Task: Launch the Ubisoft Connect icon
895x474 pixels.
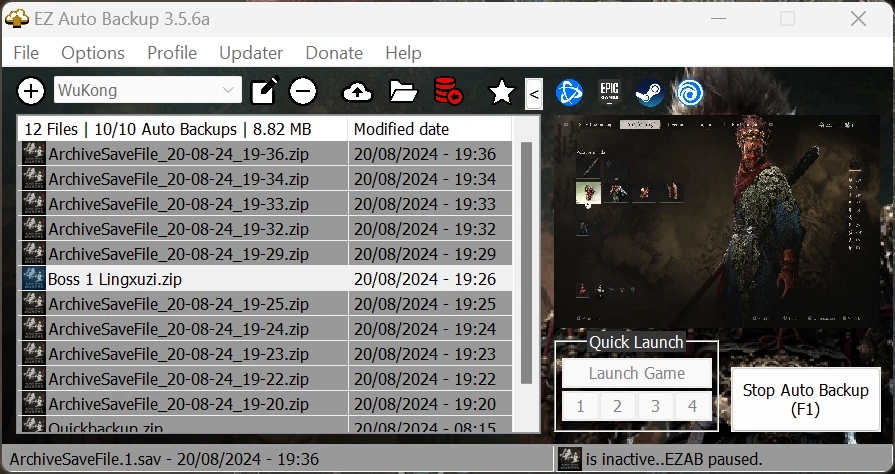Action: [x=689, y=93]
